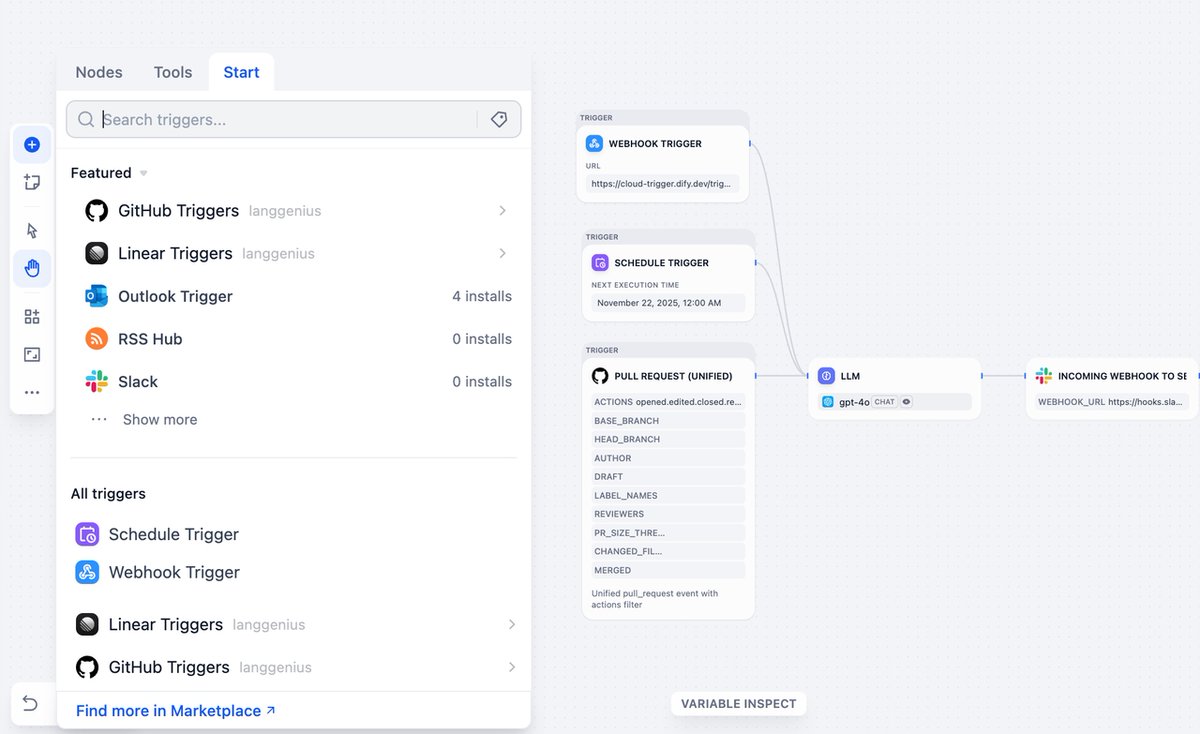
Task: Click the Webhook Trigger blue icon in list
Action: click(87, 572)
